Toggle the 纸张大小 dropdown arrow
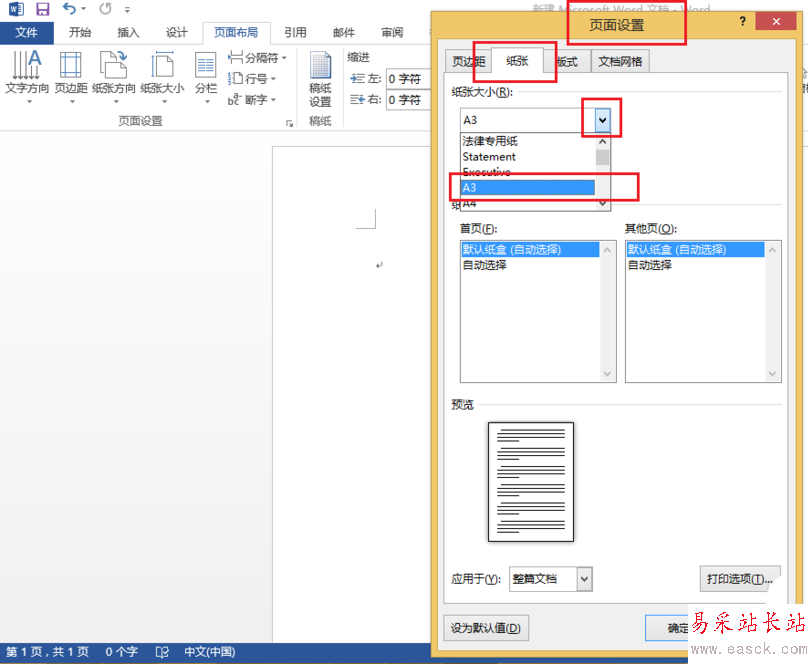The width and height of the screenshot is (808, 664). point(602,121)
